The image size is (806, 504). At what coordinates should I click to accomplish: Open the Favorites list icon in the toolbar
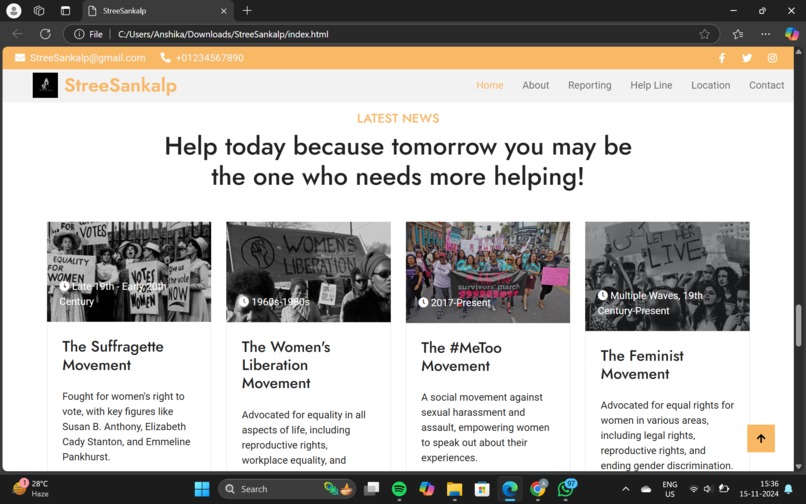[738, 34]
